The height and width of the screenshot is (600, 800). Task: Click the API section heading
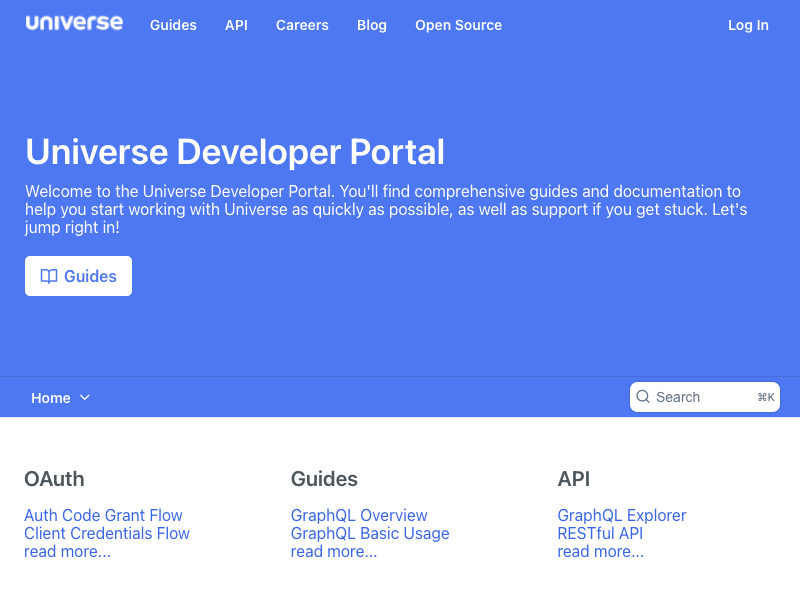coord(573,479)
